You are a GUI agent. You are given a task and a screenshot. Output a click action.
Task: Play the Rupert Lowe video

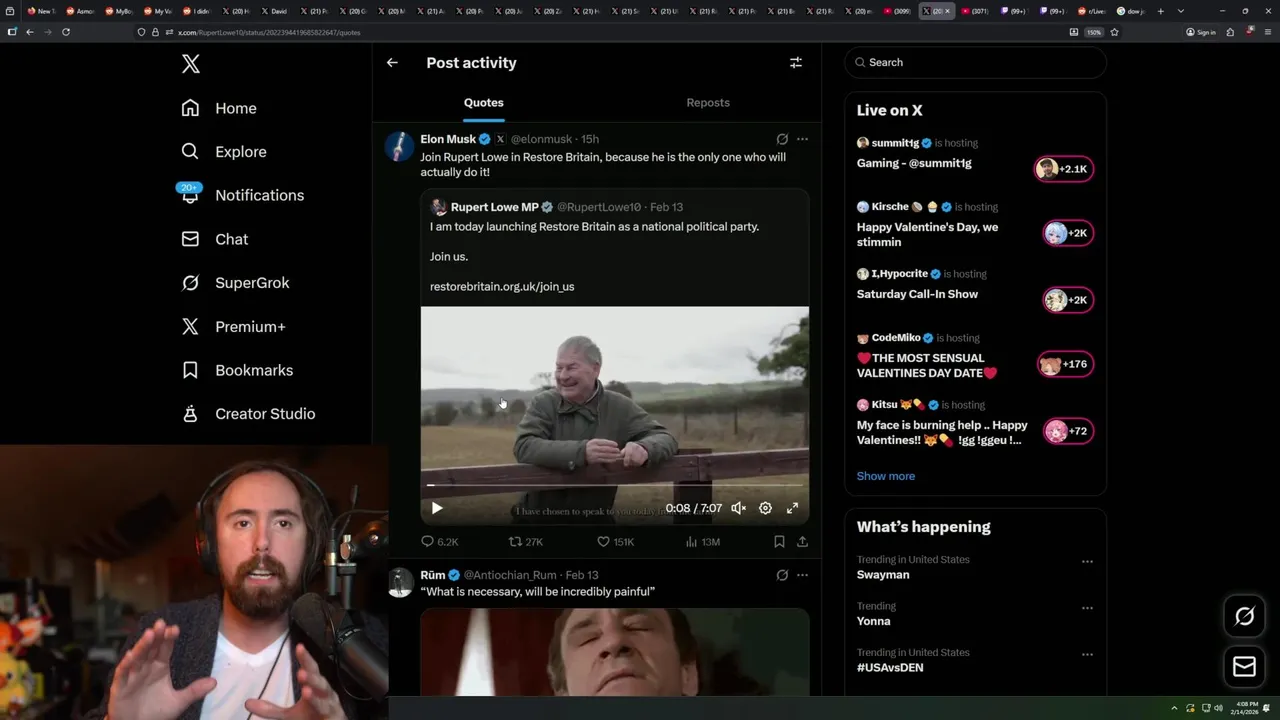pyautogui.click(x=437, y=508)
